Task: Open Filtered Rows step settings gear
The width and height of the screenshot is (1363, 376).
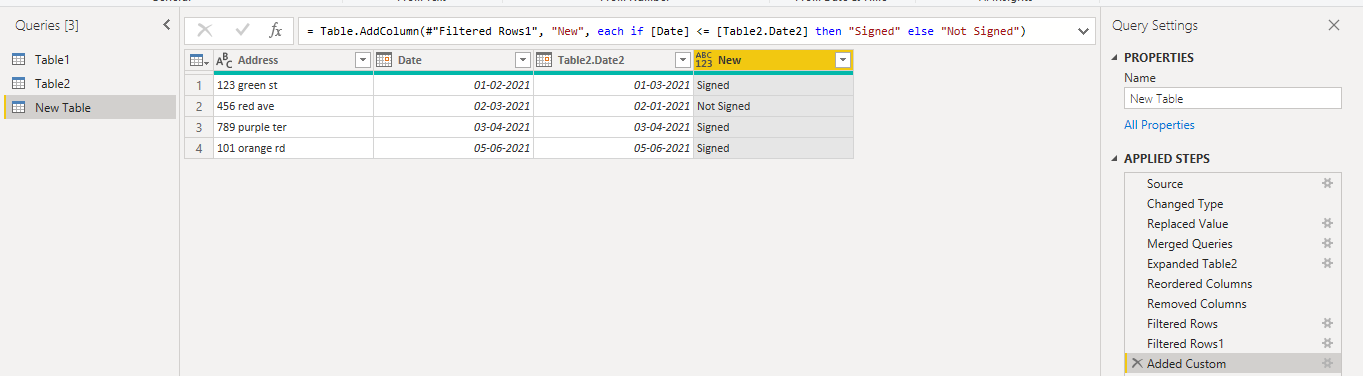Action: click(x=1327, y=324)
